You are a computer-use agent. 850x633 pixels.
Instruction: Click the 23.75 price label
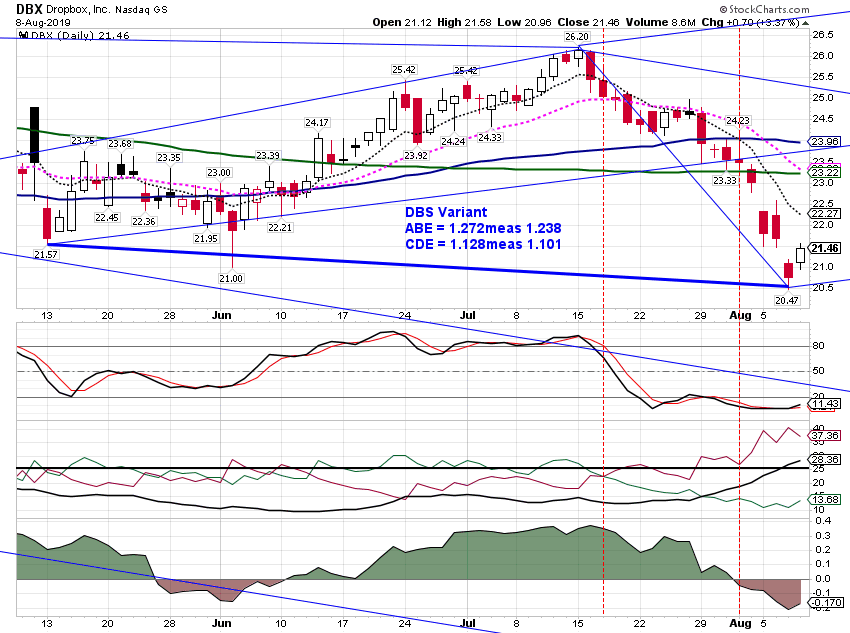(x=83, y=140)
